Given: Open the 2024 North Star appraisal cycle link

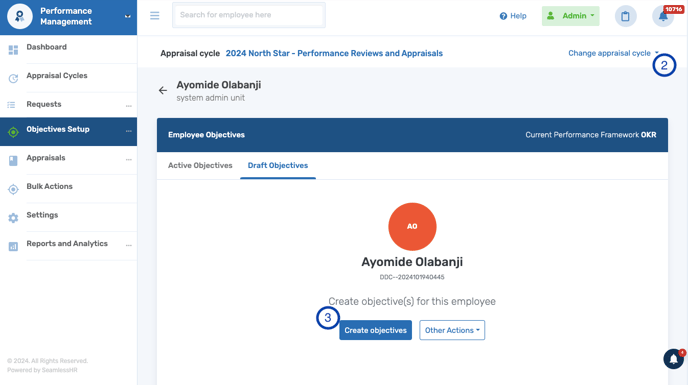Looking at the screenshot, I should [x=334, y=53].
